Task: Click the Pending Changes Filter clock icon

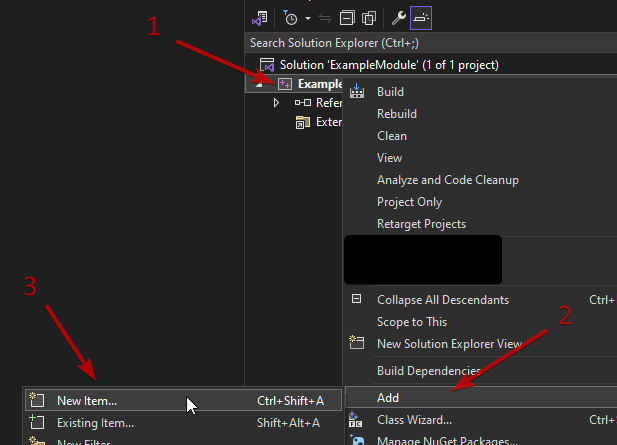Action: click(x=290, y=18)
